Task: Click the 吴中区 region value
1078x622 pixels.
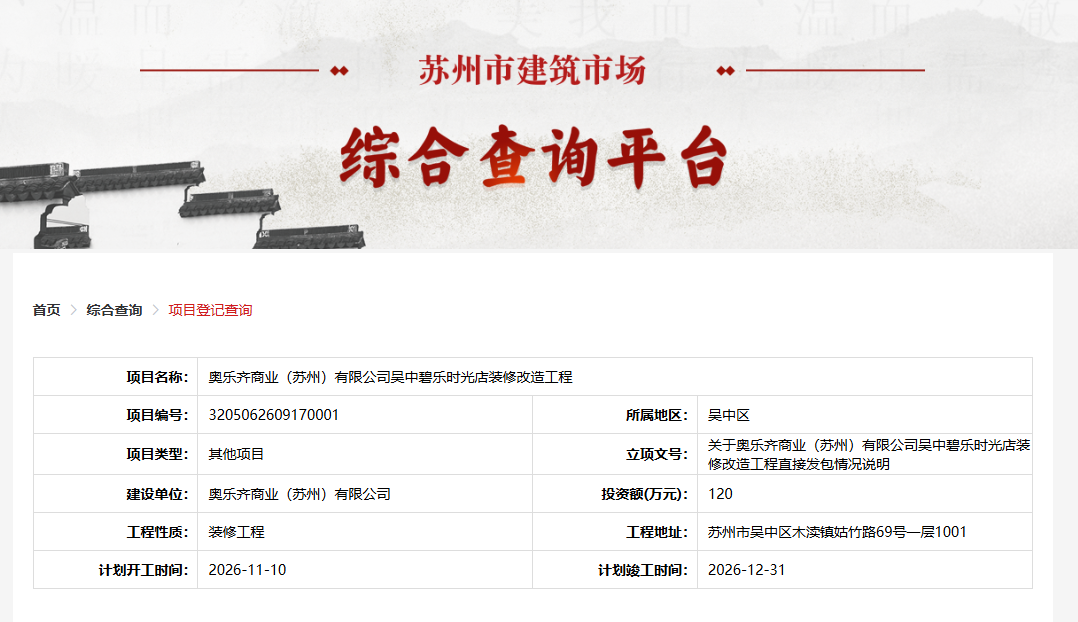Action: [x=729, y=415]
